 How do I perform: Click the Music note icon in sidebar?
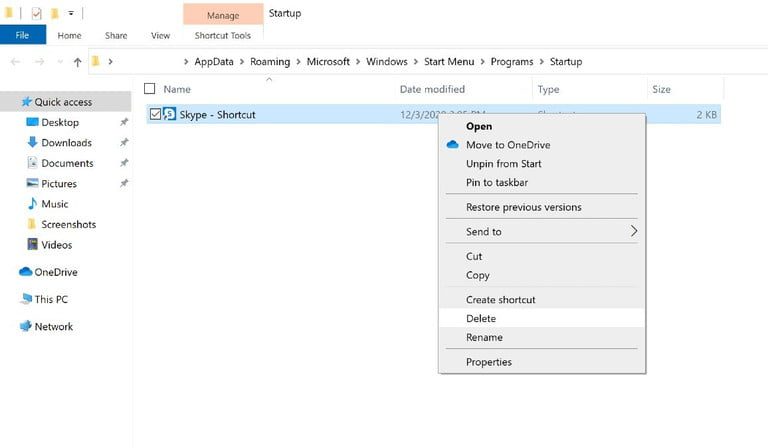[x=32, y=204]
